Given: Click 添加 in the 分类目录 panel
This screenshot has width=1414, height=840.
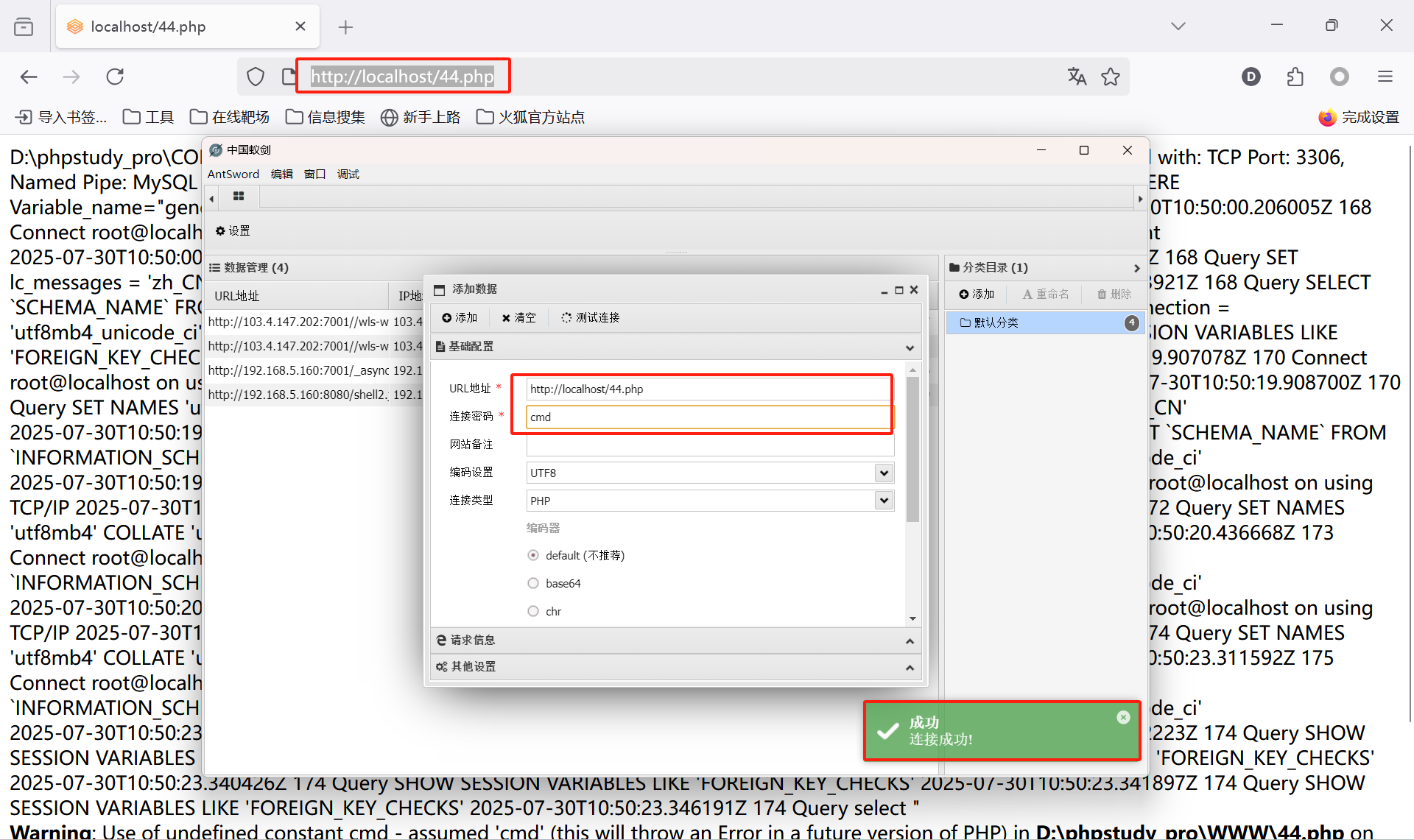Looking at the screenshot, I should tap(977, 294).
